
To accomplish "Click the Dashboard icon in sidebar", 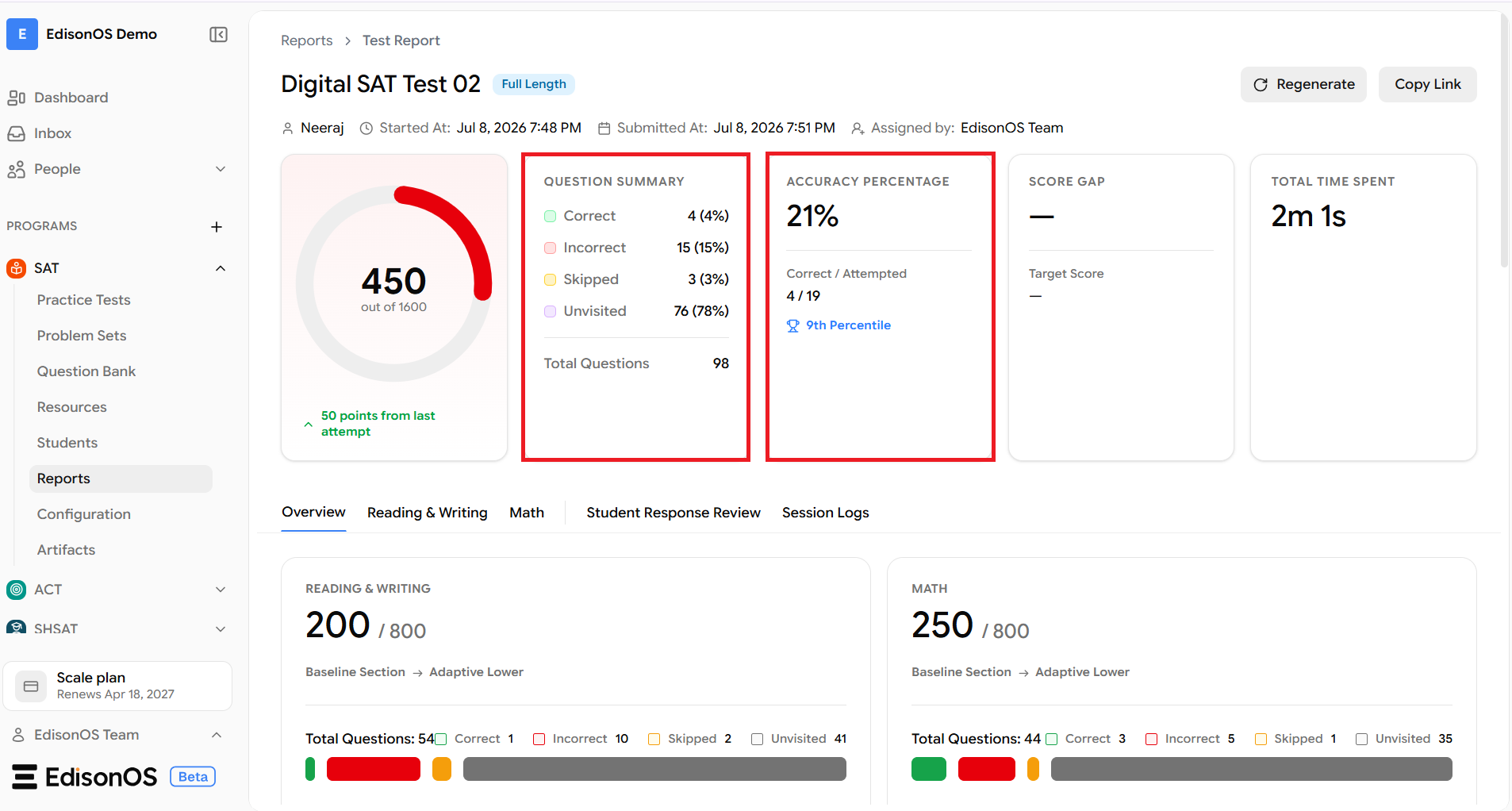I will click(17, 98).
